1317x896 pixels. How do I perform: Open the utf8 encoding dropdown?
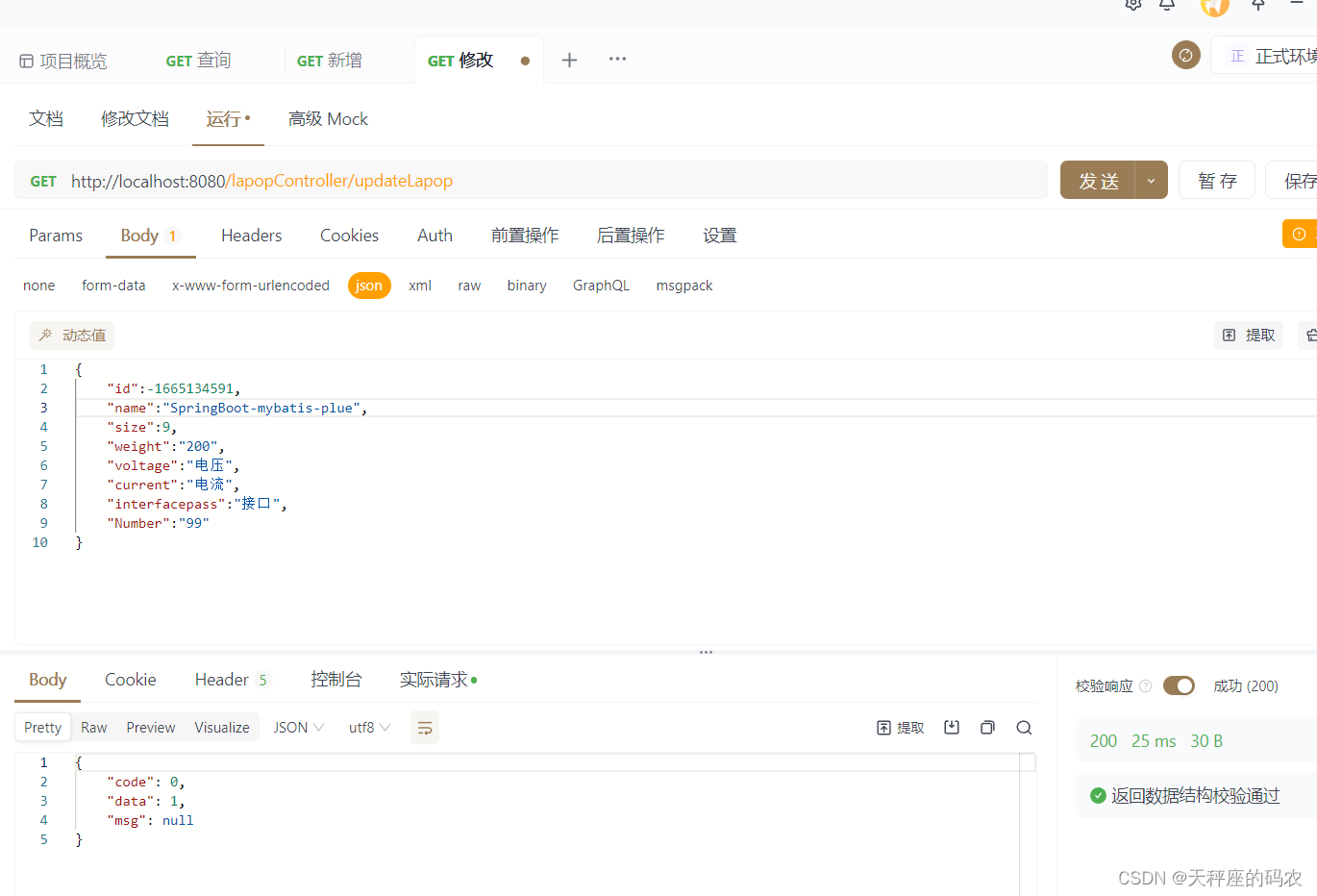pyautogui.click(x=369, y=728)
